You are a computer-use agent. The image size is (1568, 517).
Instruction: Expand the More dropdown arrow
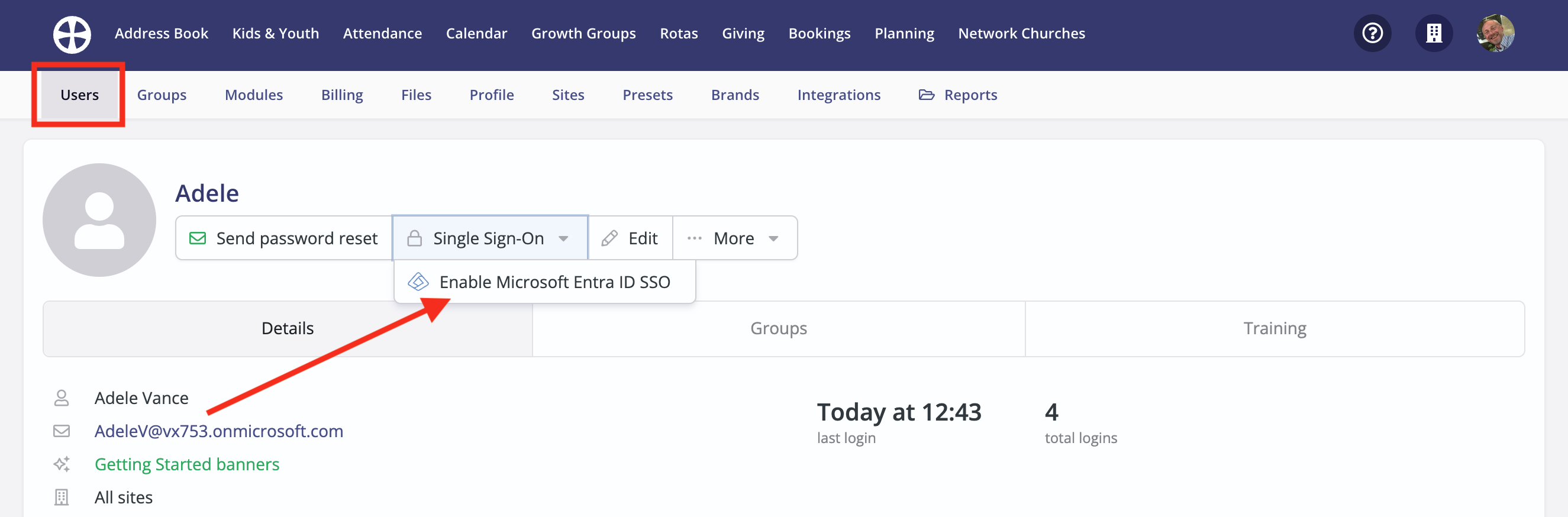[x=774, y=238]
